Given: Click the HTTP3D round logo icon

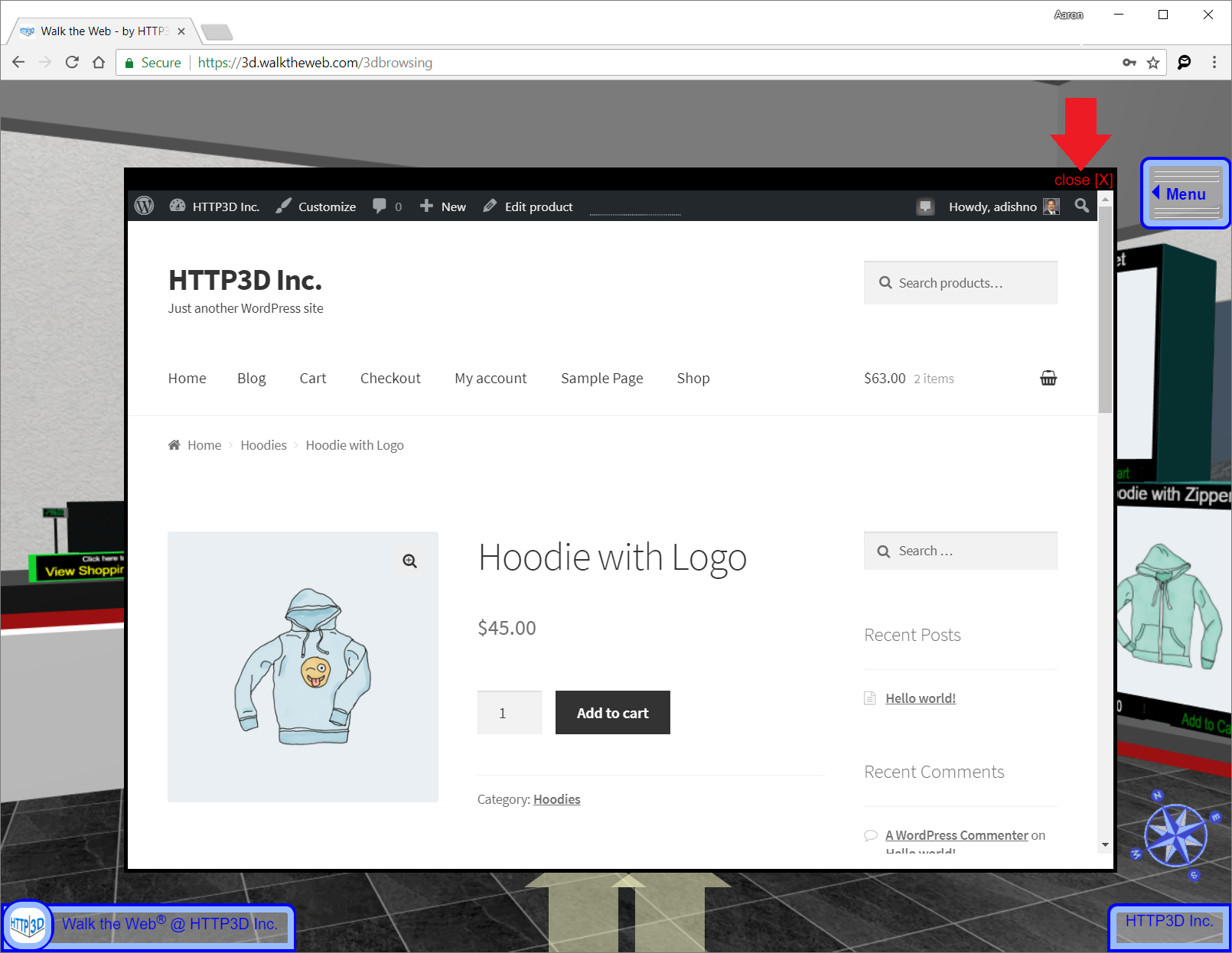Looking at the screenshot, I should click(x=28, y=925).
